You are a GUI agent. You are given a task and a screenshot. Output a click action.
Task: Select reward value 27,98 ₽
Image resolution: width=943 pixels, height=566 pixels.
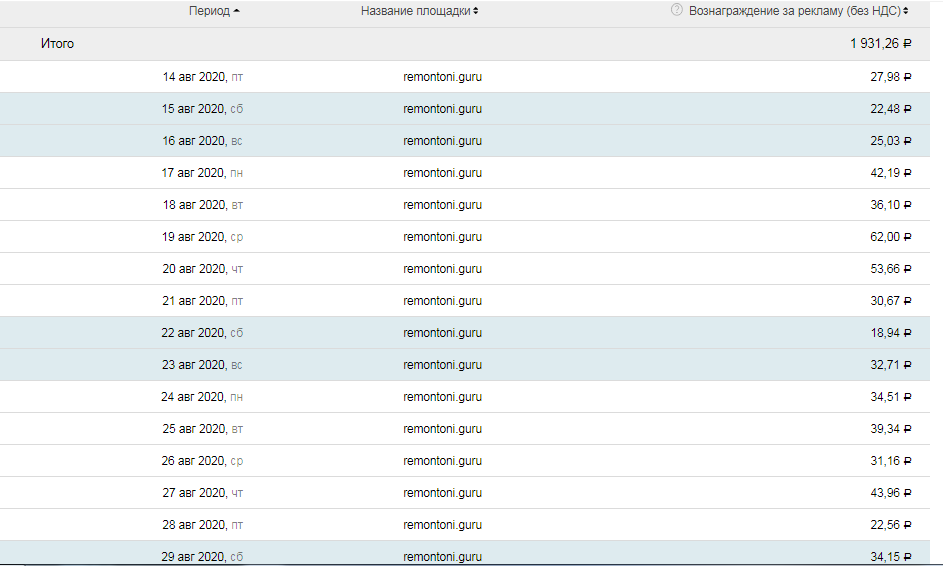pos(891,76)
